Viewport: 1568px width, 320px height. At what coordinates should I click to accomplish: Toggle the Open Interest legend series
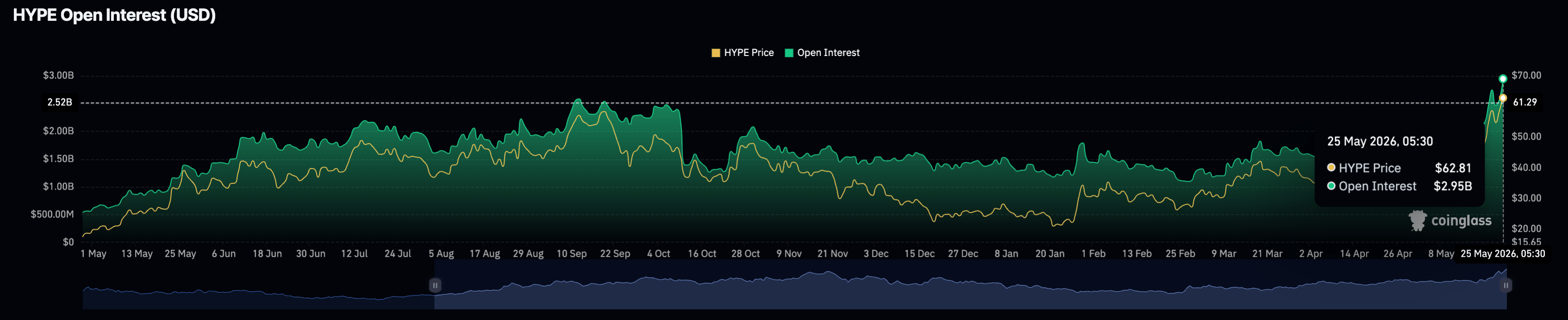pyautogui.click(x=822, y=53)
